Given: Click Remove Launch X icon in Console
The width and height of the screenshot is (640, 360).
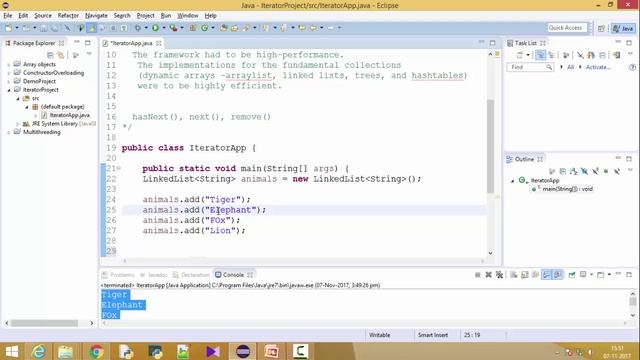Looking at the screenshot, I should pos(488,275).
